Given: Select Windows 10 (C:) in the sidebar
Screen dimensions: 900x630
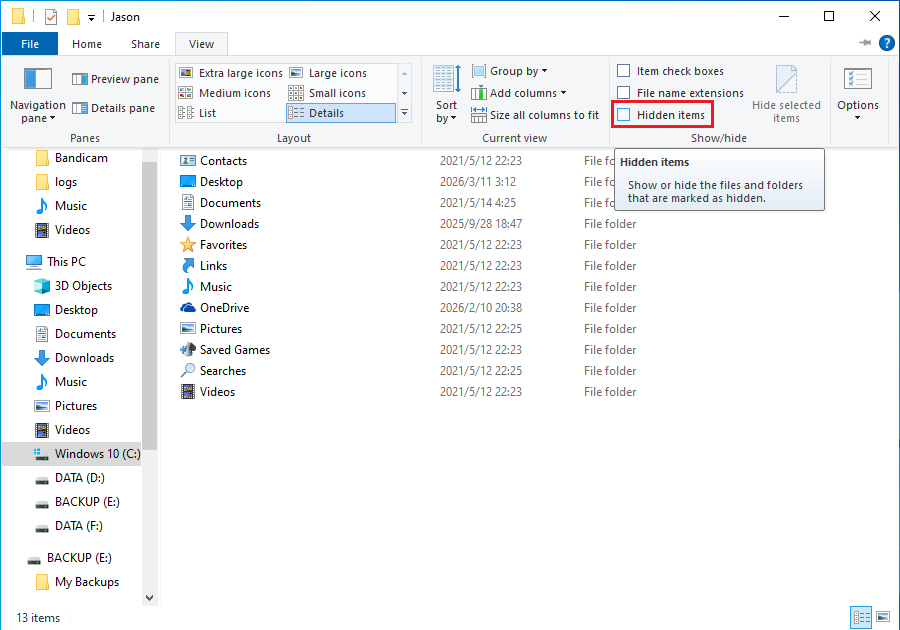Looking at the screenshot, I should pos(91,453).
